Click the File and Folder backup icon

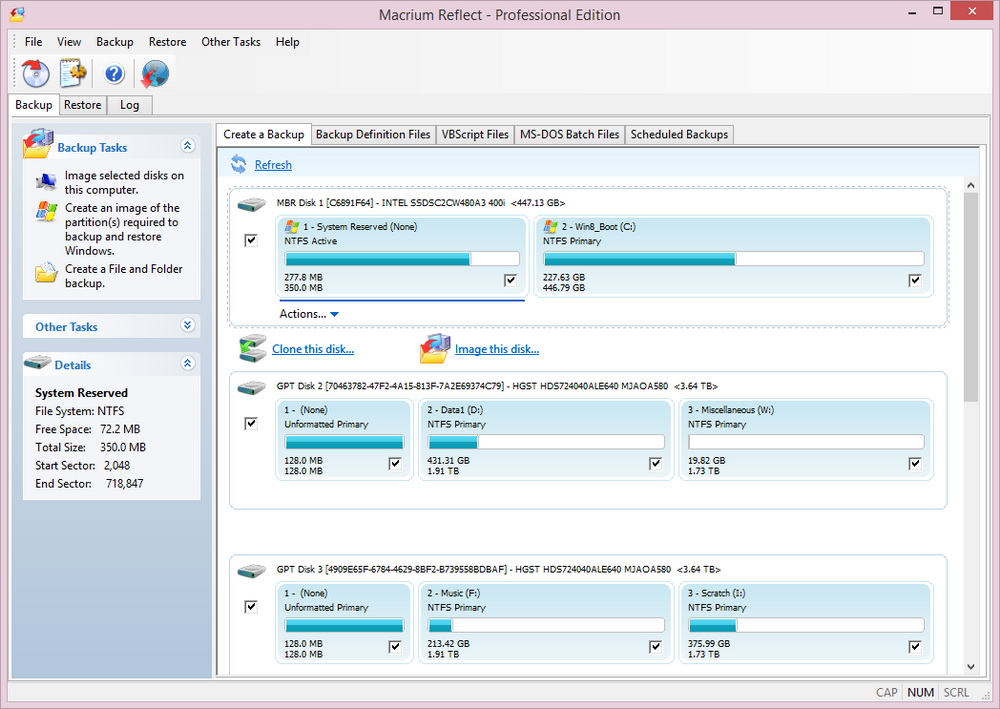pos(46,272)
